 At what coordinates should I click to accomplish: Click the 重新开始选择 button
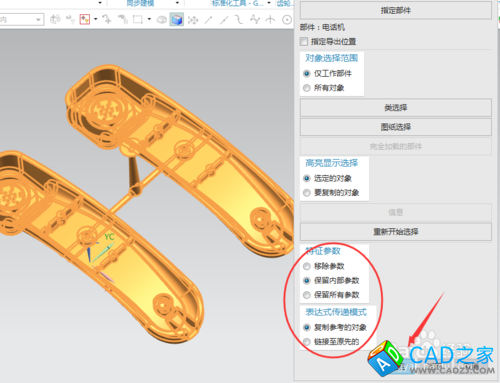tap(396, 232)
